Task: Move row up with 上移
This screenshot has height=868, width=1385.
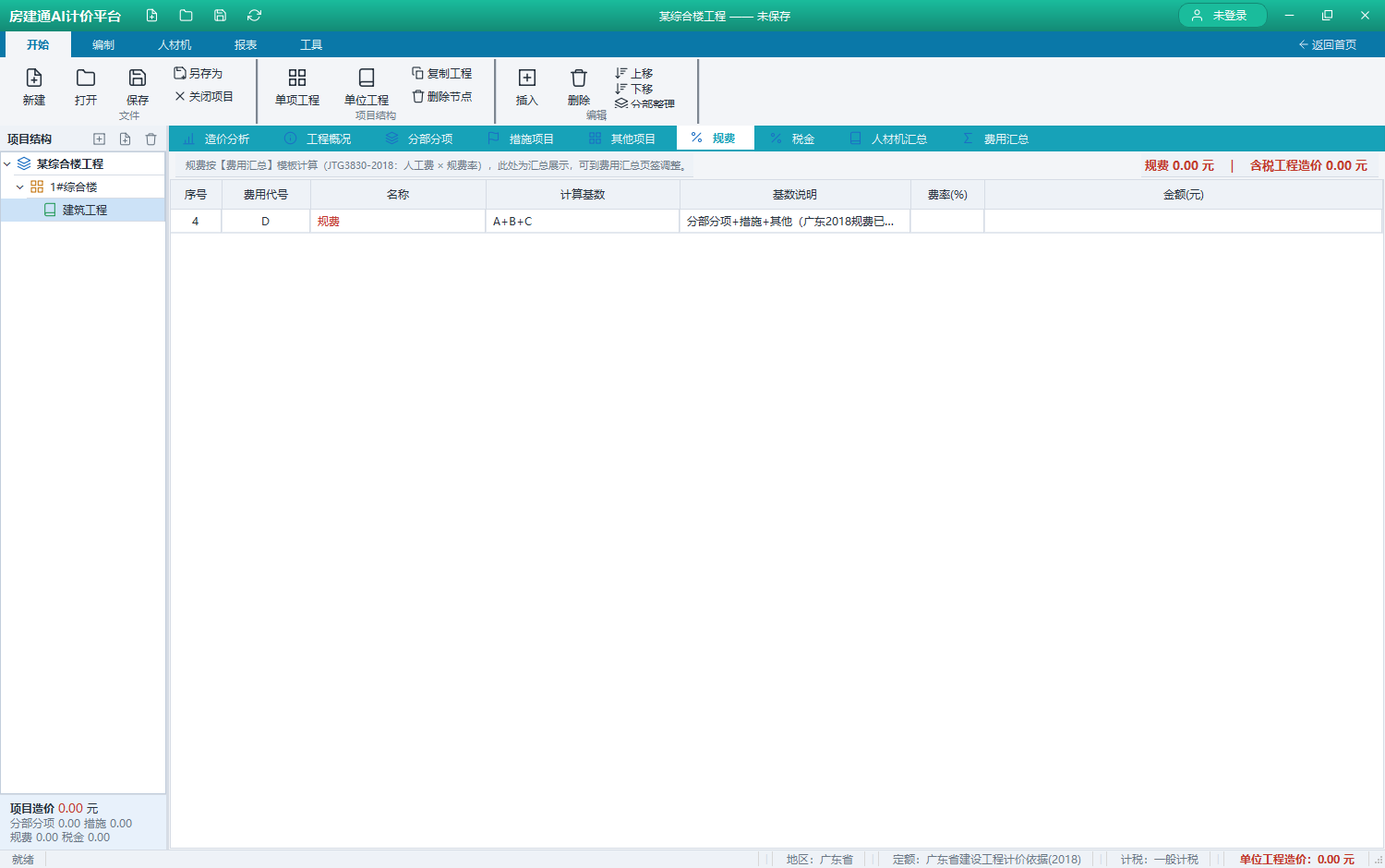Action: pos(634,73)
